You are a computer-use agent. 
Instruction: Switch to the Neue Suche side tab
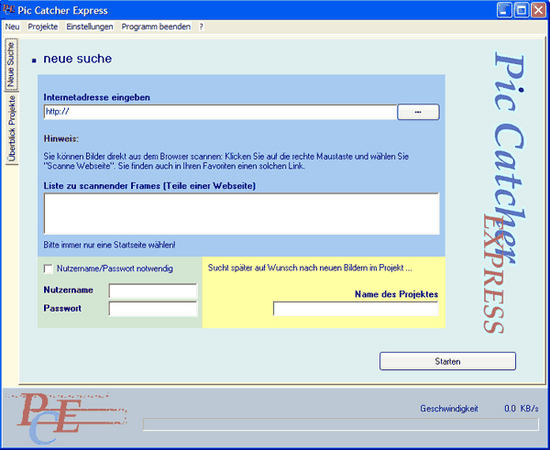(x=11, y=65)
